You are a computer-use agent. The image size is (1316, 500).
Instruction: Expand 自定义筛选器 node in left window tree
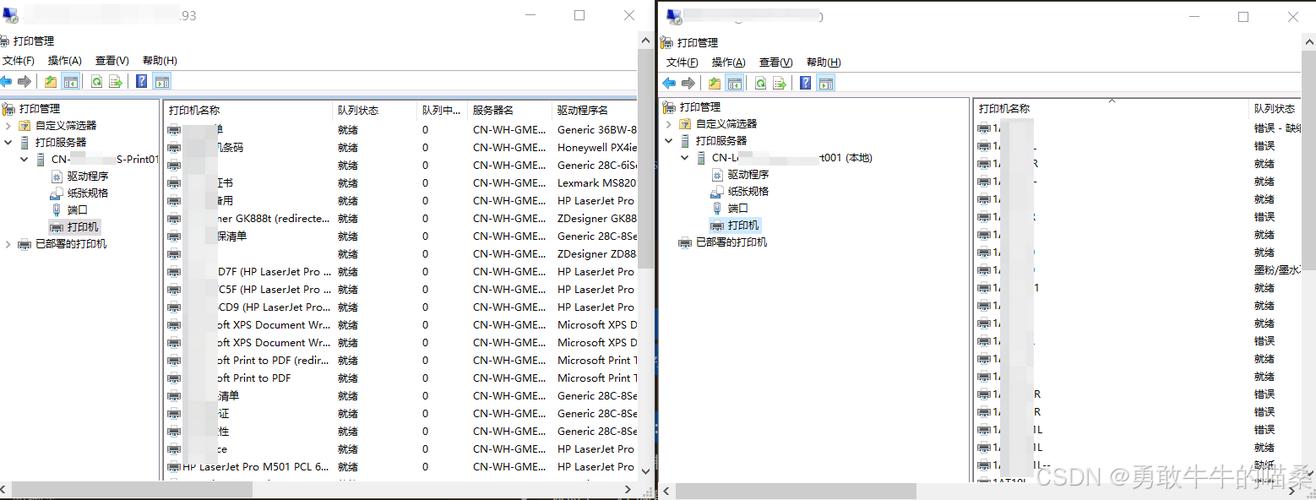tap(8, 126)
